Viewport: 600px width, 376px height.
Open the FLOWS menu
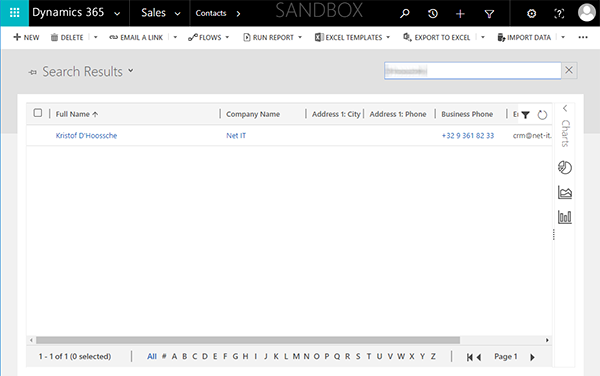pyautogui.click(x=208, y=37)
